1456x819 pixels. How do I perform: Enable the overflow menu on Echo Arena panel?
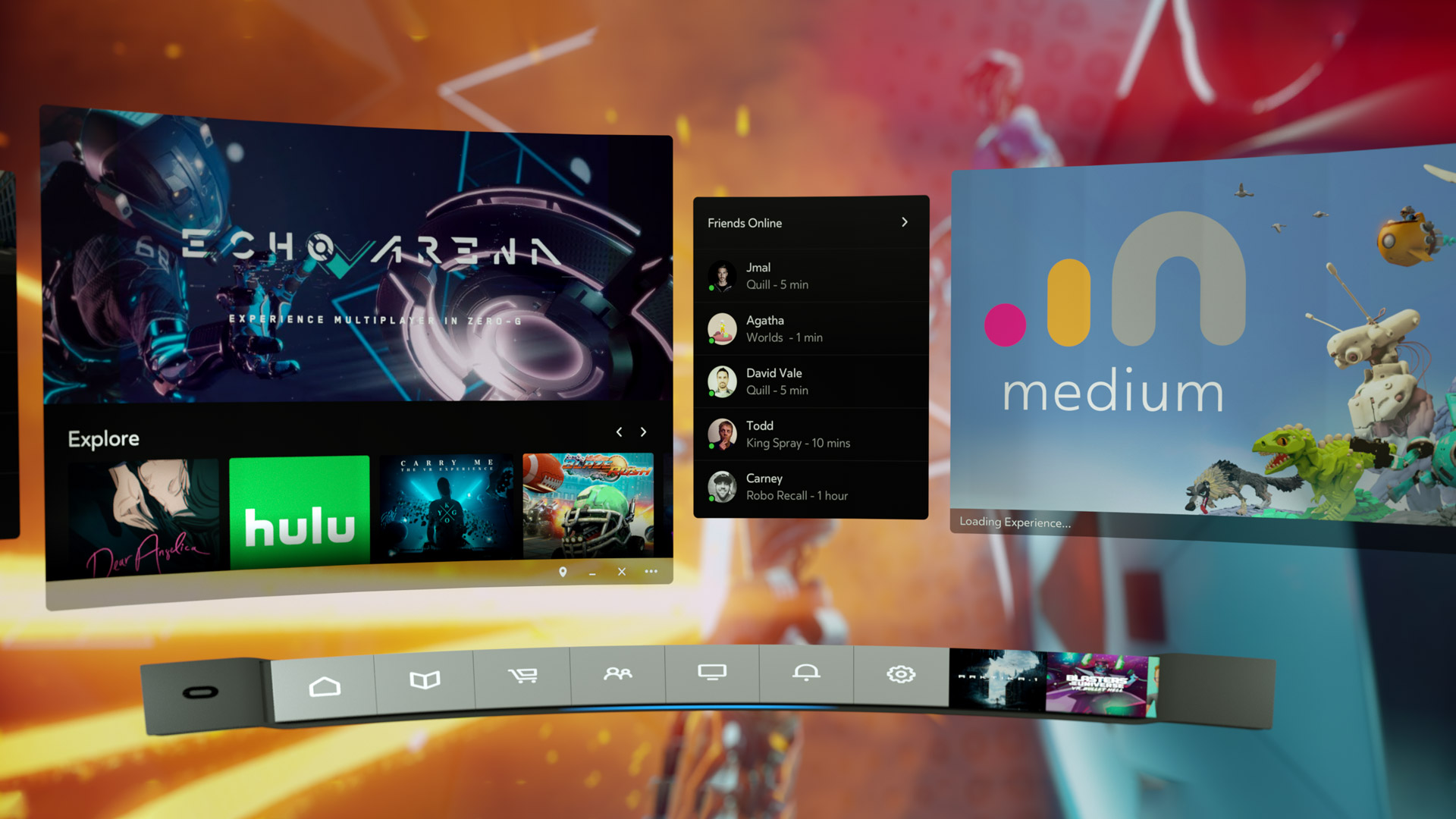650,571
